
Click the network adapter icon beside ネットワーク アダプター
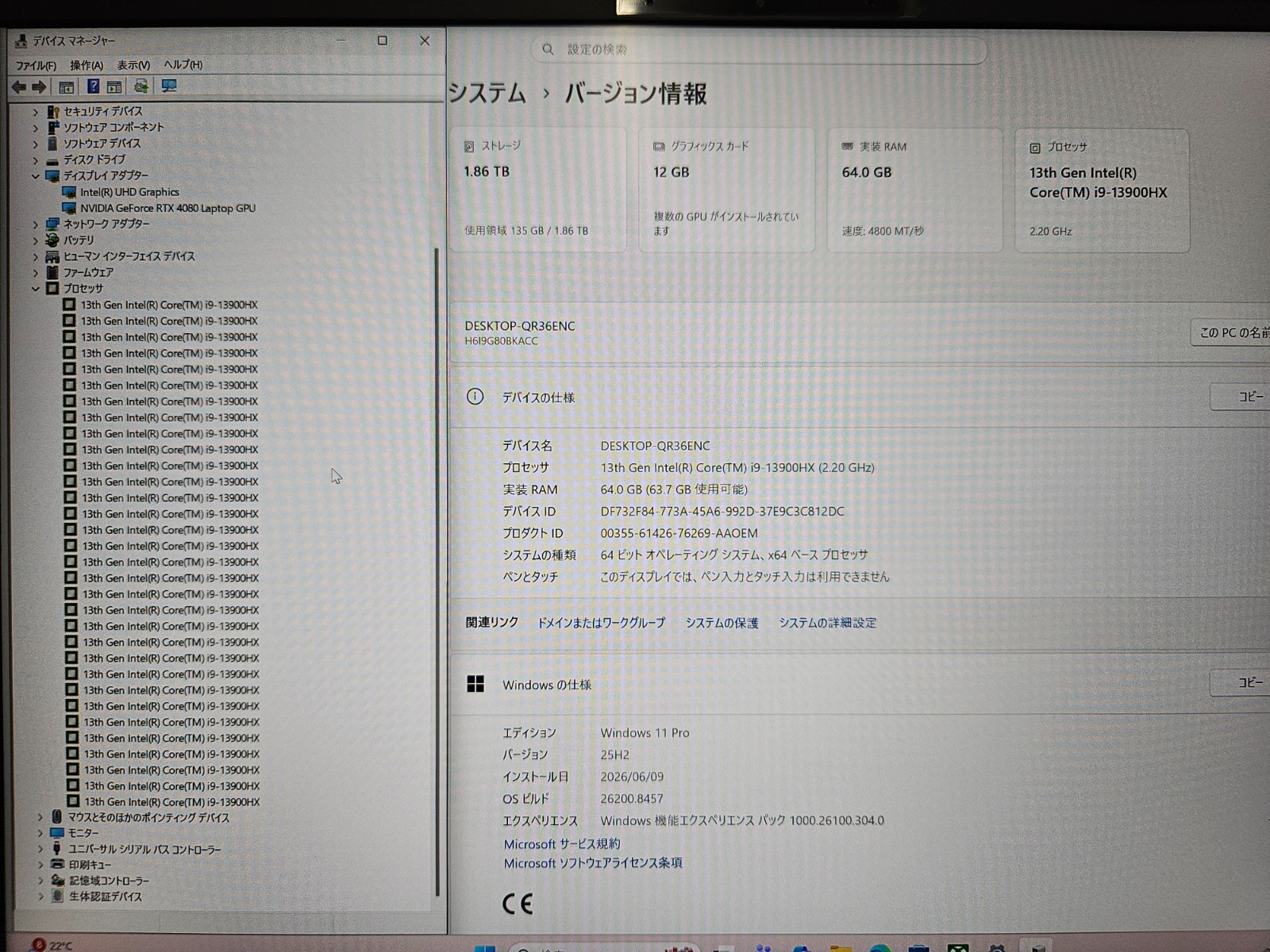tap(52, 224)
